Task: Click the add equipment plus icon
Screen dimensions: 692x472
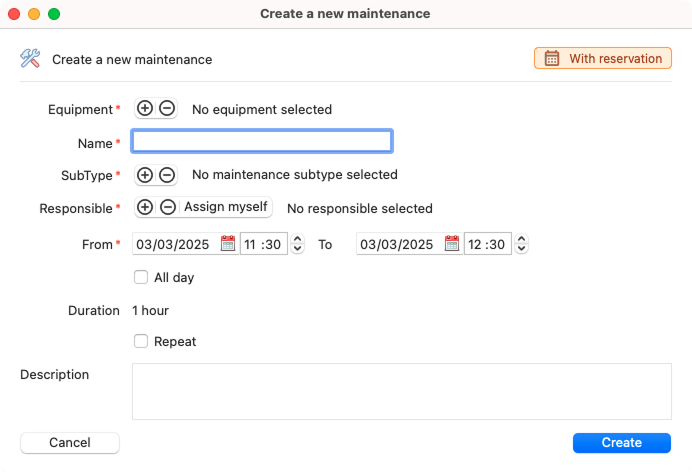Action: coord(145,109)
